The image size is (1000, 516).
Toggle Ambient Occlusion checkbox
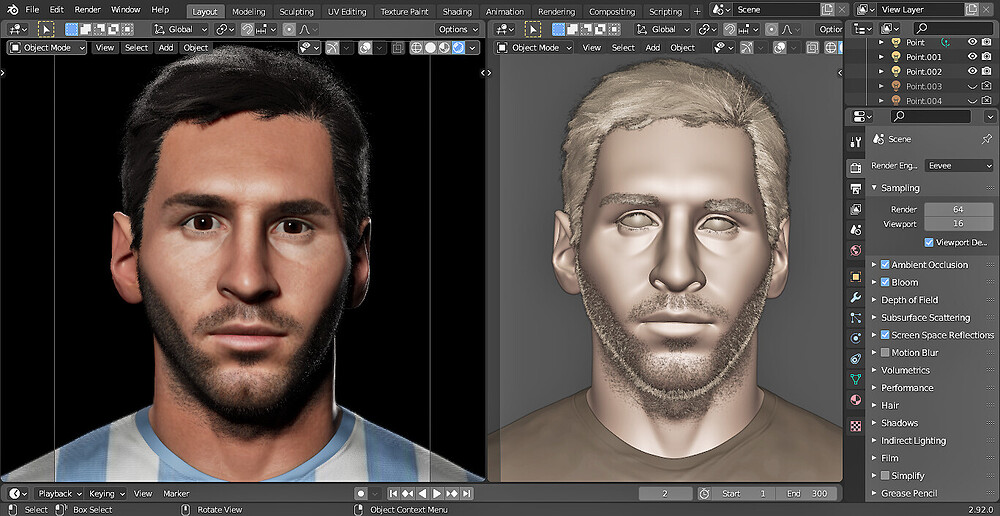[885, 265]
